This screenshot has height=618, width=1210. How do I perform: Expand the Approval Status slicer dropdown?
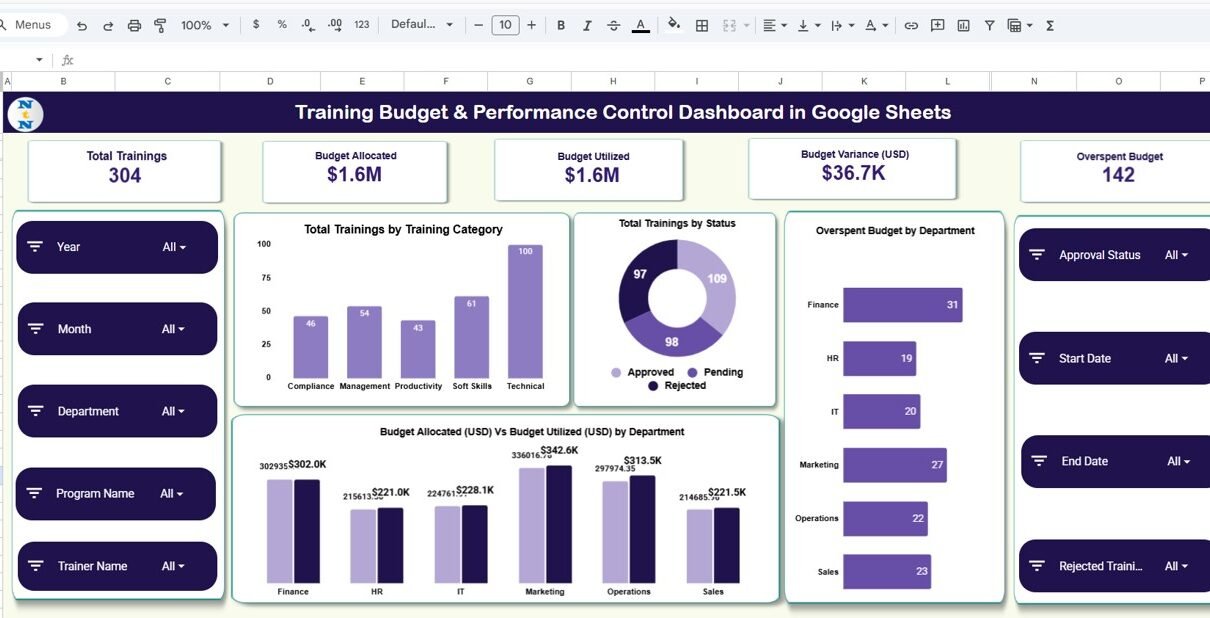point(1177,255)
